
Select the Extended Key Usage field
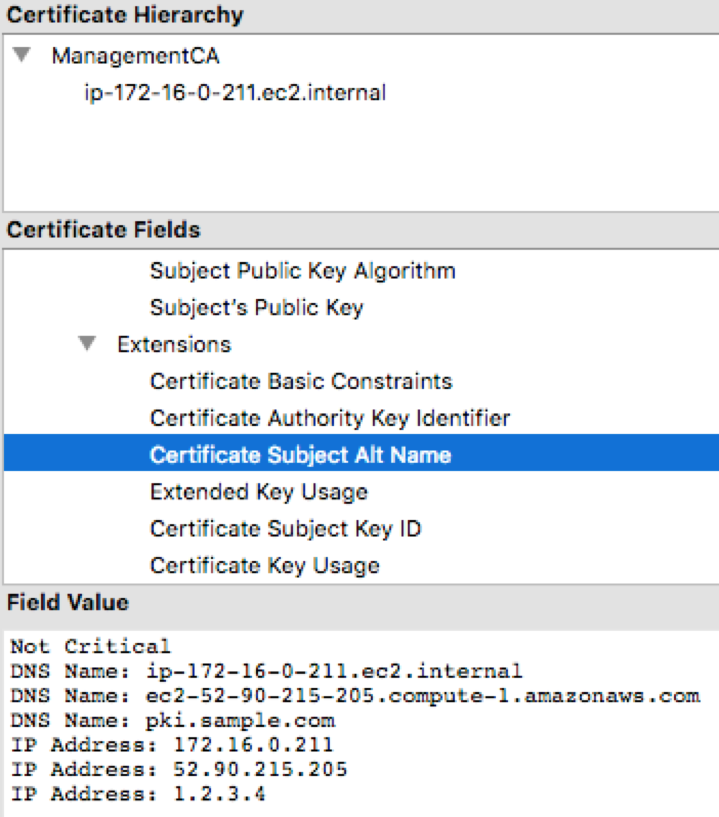258,492
